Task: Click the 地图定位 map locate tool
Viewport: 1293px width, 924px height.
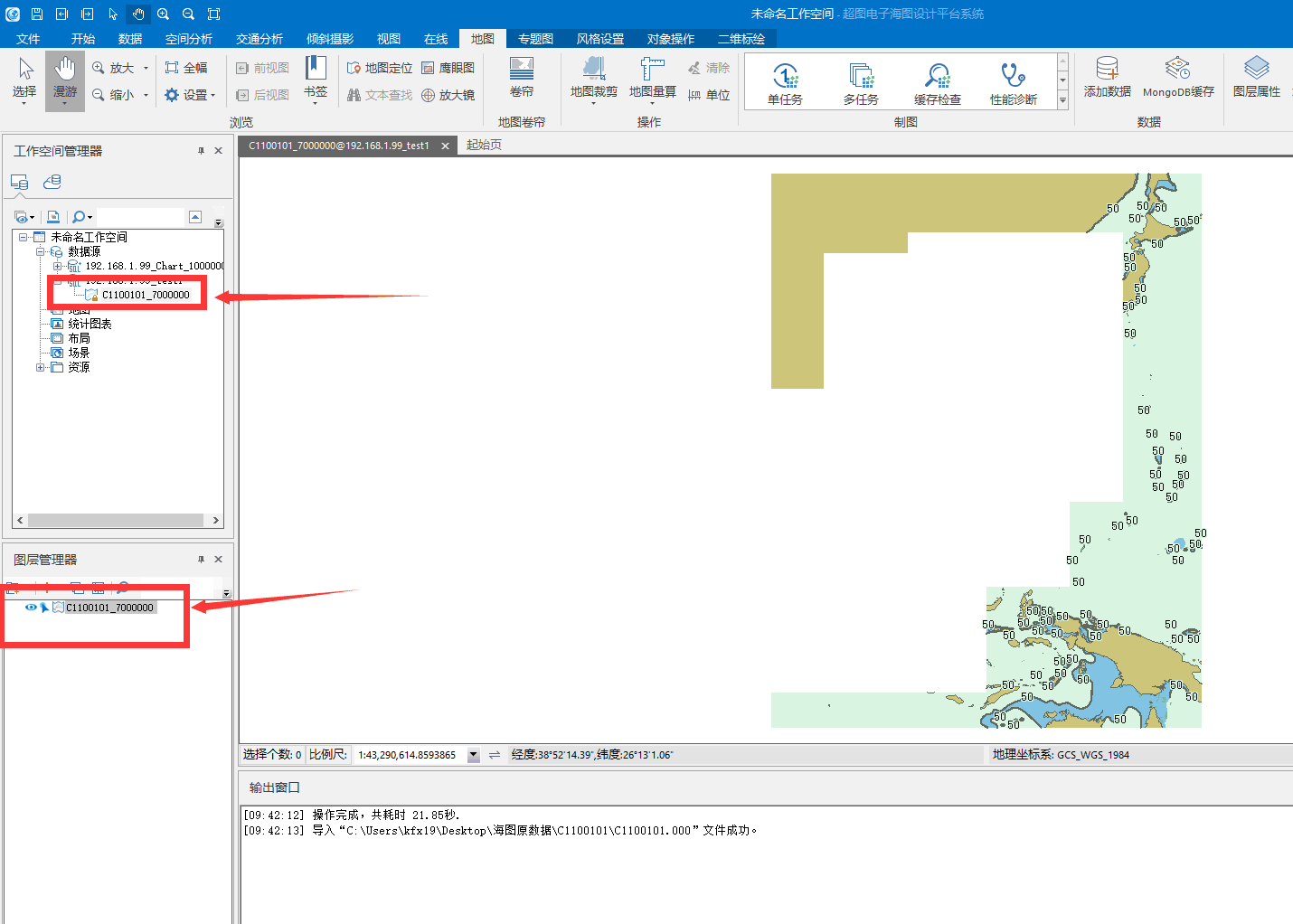Action: coord(380,68)
